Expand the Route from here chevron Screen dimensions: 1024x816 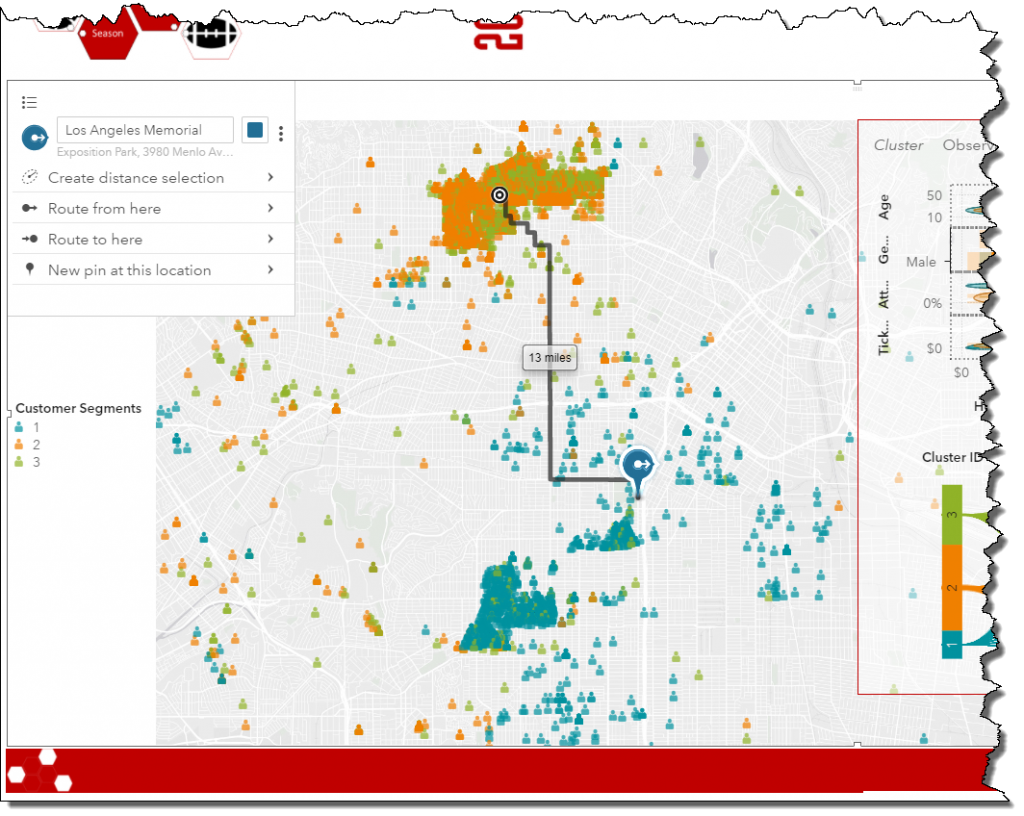pos(271,209)
